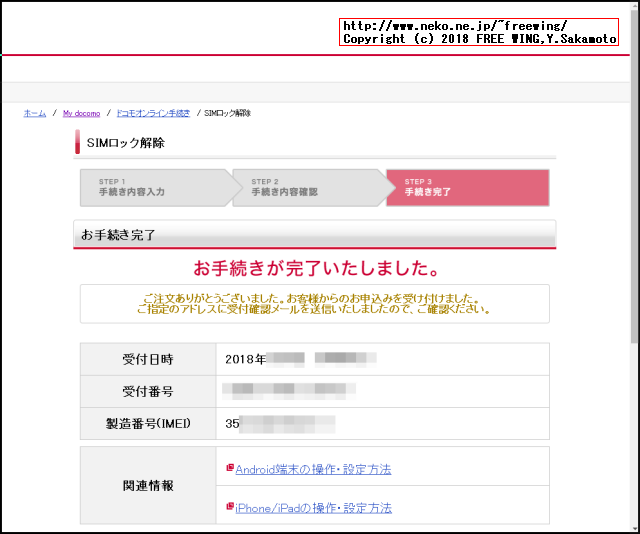Open Android端末の操作・設定方法 link
This screenshot has height=534, width=640.
tap(313, 469)
